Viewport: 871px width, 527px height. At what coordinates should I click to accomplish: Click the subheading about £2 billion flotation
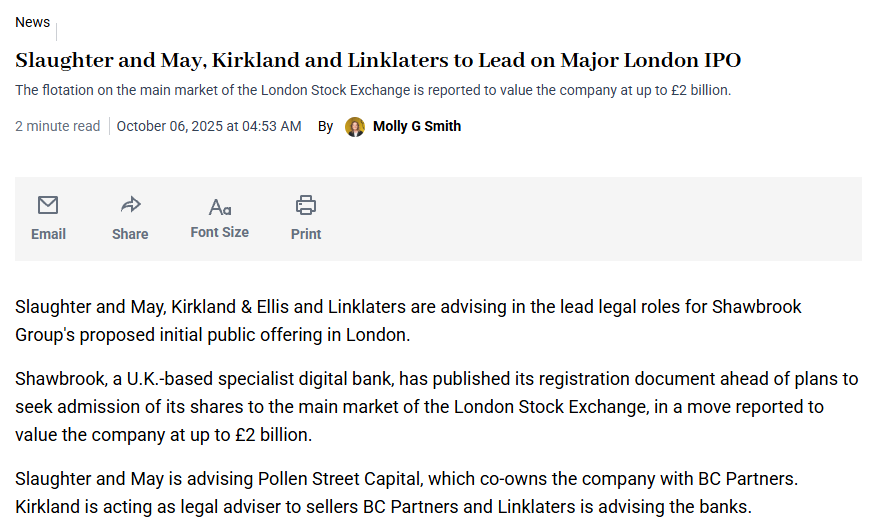373,91
